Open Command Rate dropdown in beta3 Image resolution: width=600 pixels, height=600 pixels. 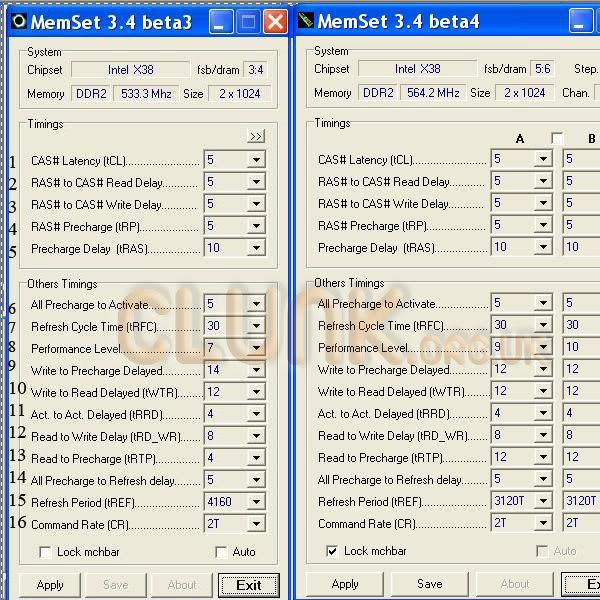point(256,524)
